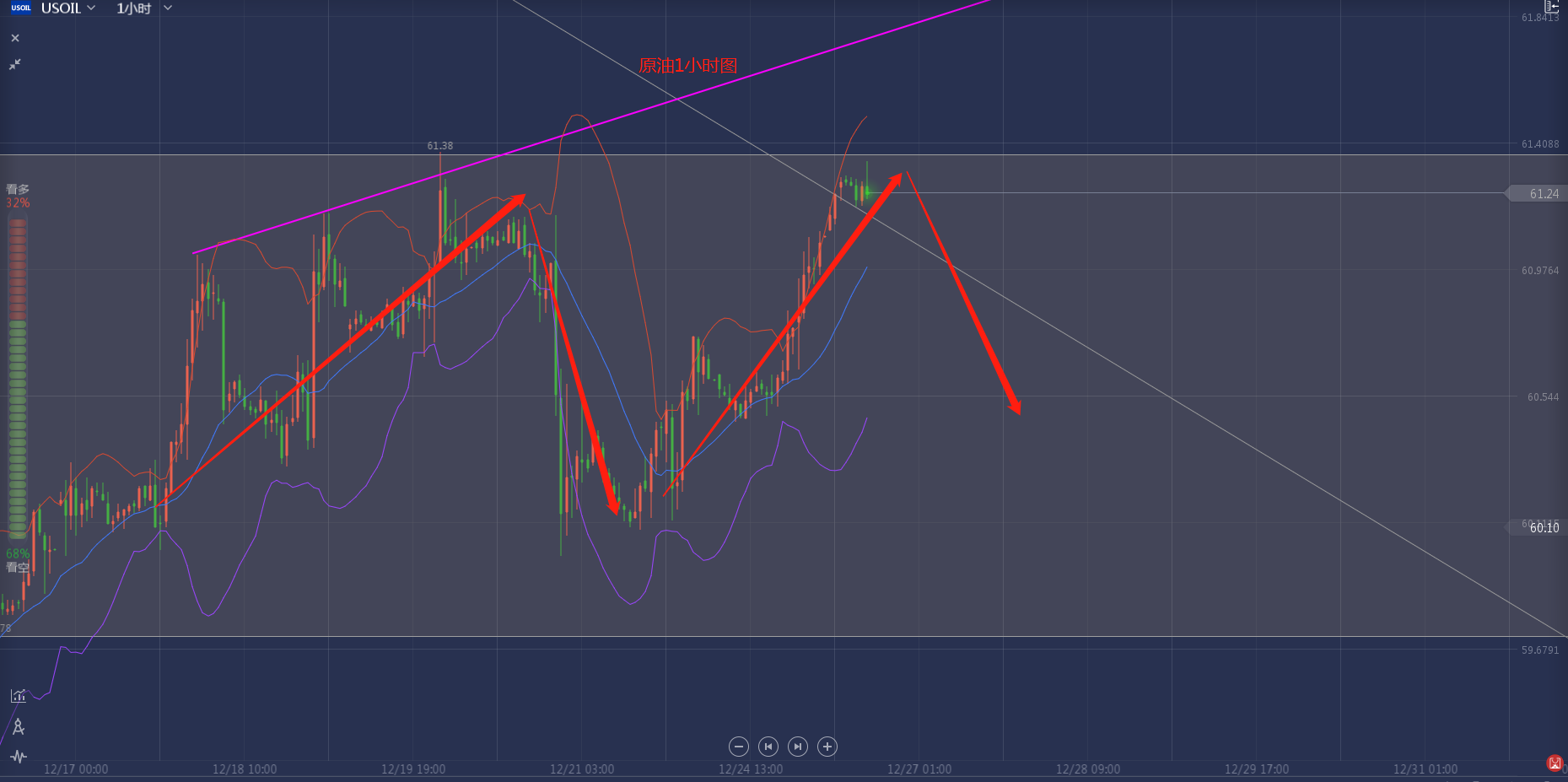Click the 60.10 price tag on the axis
This screenshot has width=1568, height=782.
1537,527
